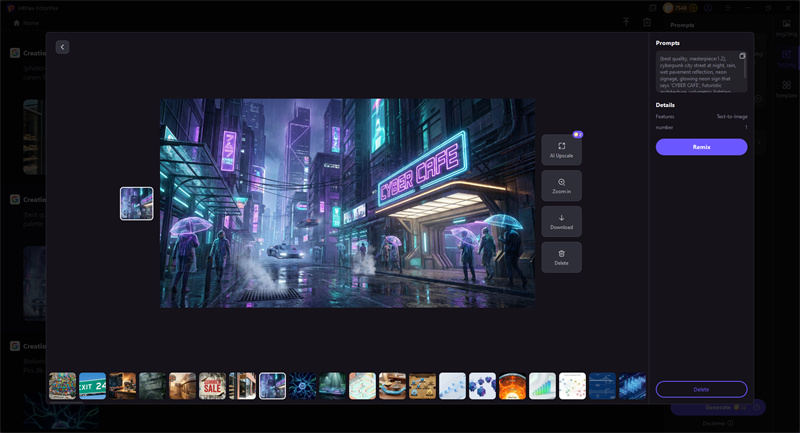Click the Features label
The width and height of the screenshot is (800, 433).
click(x=665, y=116)
